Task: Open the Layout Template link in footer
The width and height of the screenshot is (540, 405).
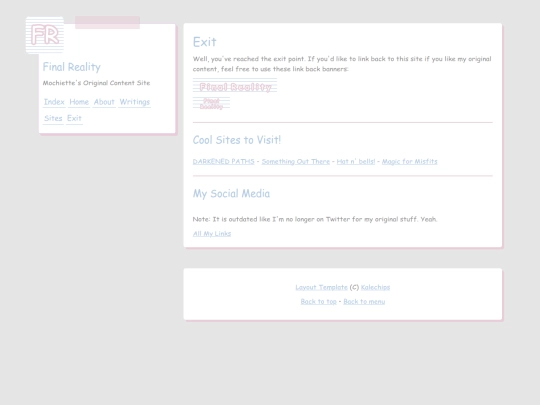Action: (321, 287)
